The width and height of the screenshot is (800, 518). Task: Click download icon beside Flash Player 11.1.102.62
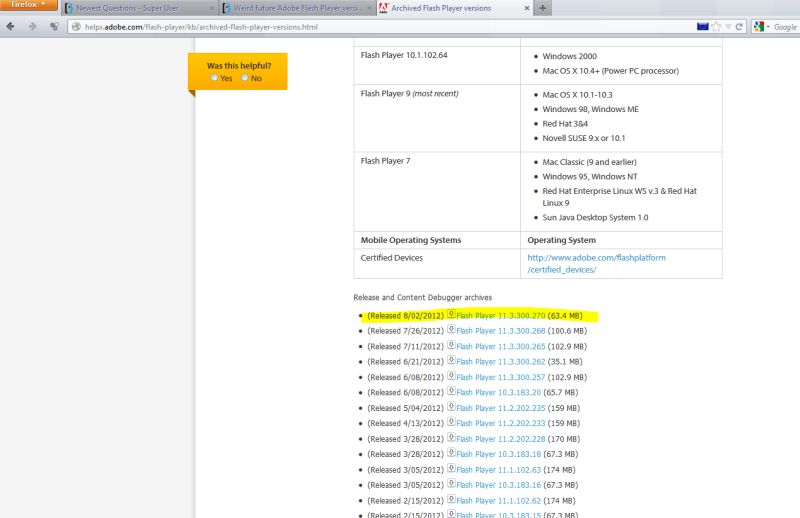pos(451,500)
